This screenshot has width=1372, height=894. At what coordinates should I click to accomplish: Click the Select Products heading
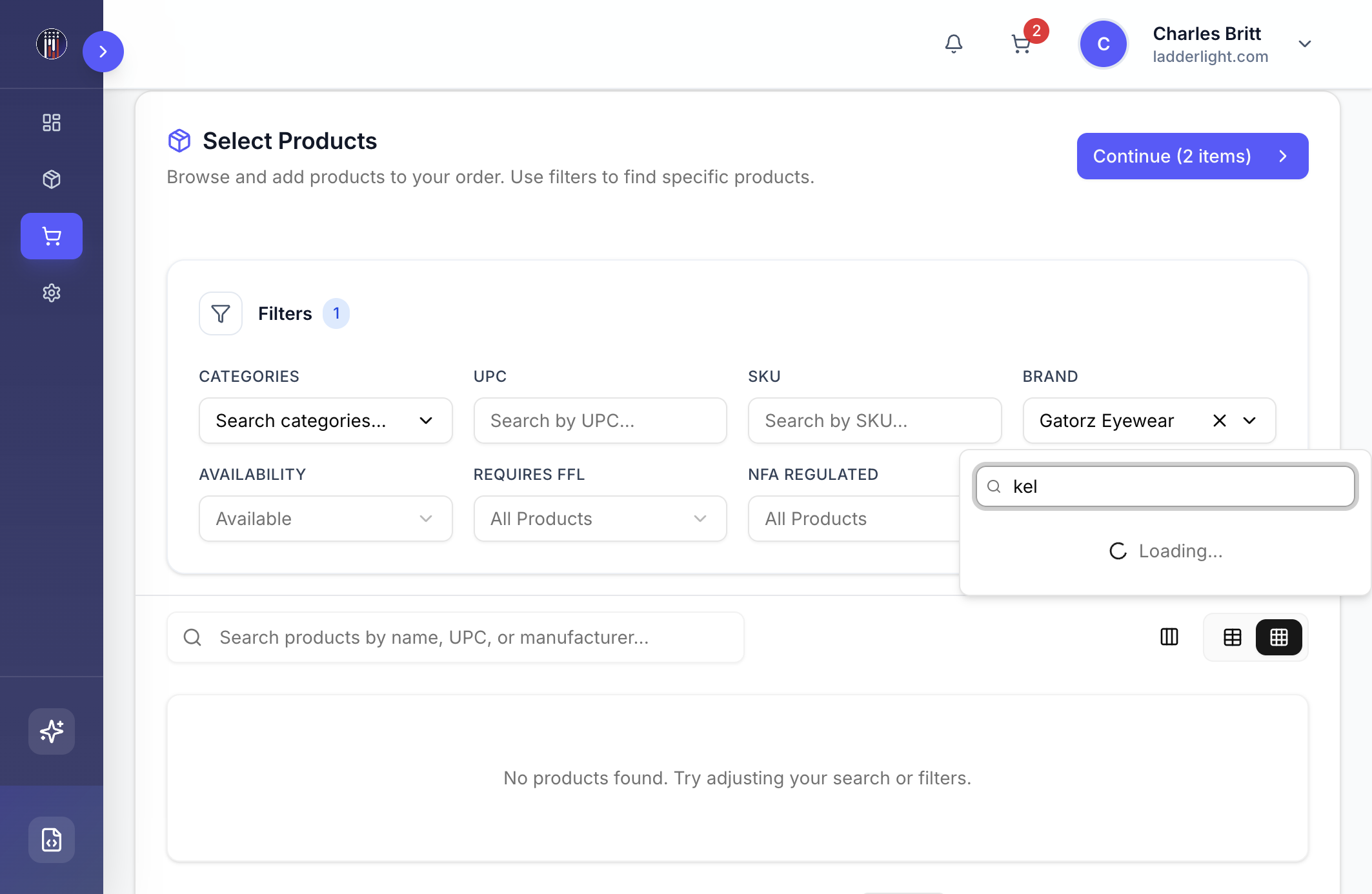(290, 141)
